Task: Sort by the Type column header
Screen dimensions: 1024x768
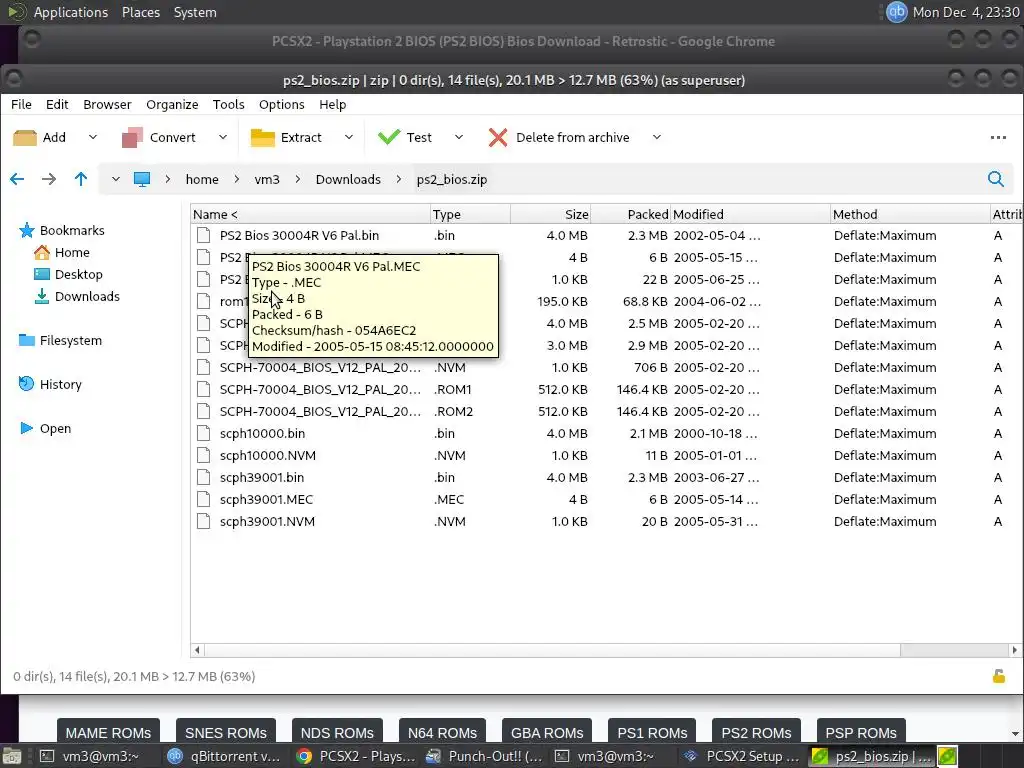Action: point(470,214)
